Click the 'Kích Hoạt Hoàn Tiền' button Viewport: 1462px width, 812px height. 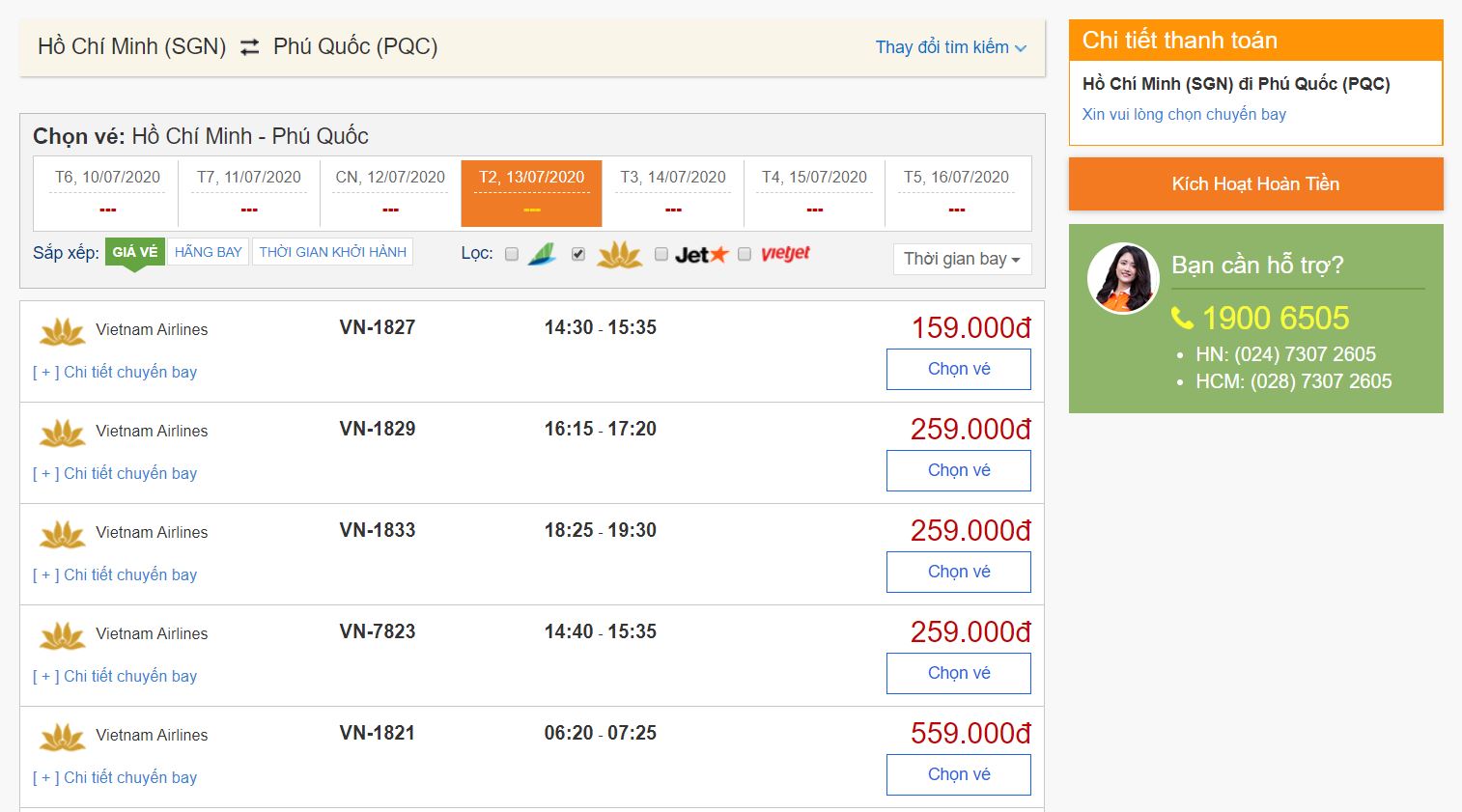tap(1256, 183)
